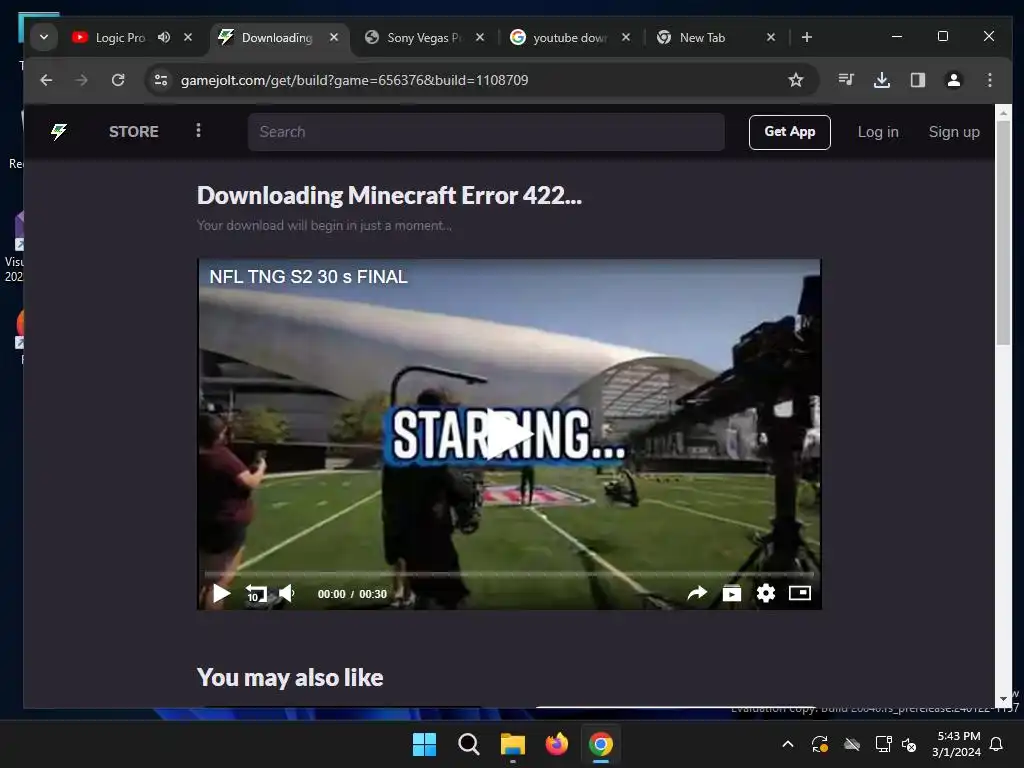The image size is (1024, 768).
Task: Open Firefox from the taskbar
Action: 556,744
